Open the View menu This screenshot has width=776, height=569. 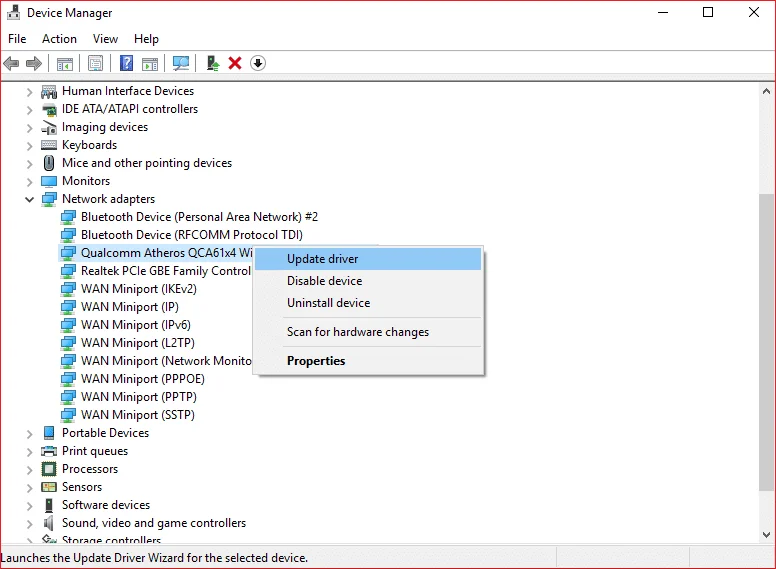pos(105,39)
